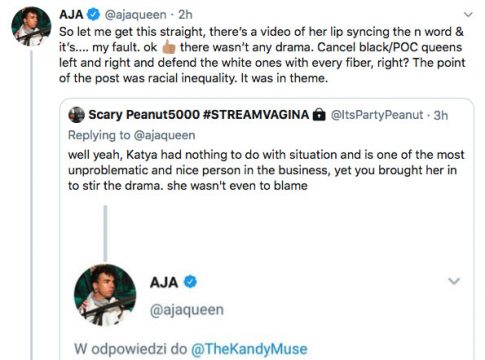The image size is (485, 360).
Task: Open @ajaqueen in the 'Replying to' line
Action: click(x=164, y=135)
